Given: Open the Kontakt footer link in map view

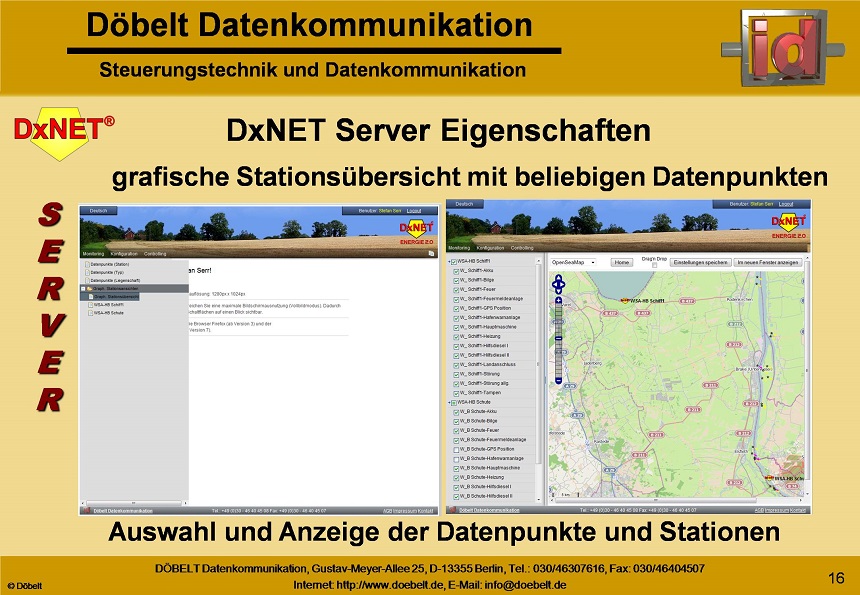Looking at the screenshot, I should pos(798,510).
